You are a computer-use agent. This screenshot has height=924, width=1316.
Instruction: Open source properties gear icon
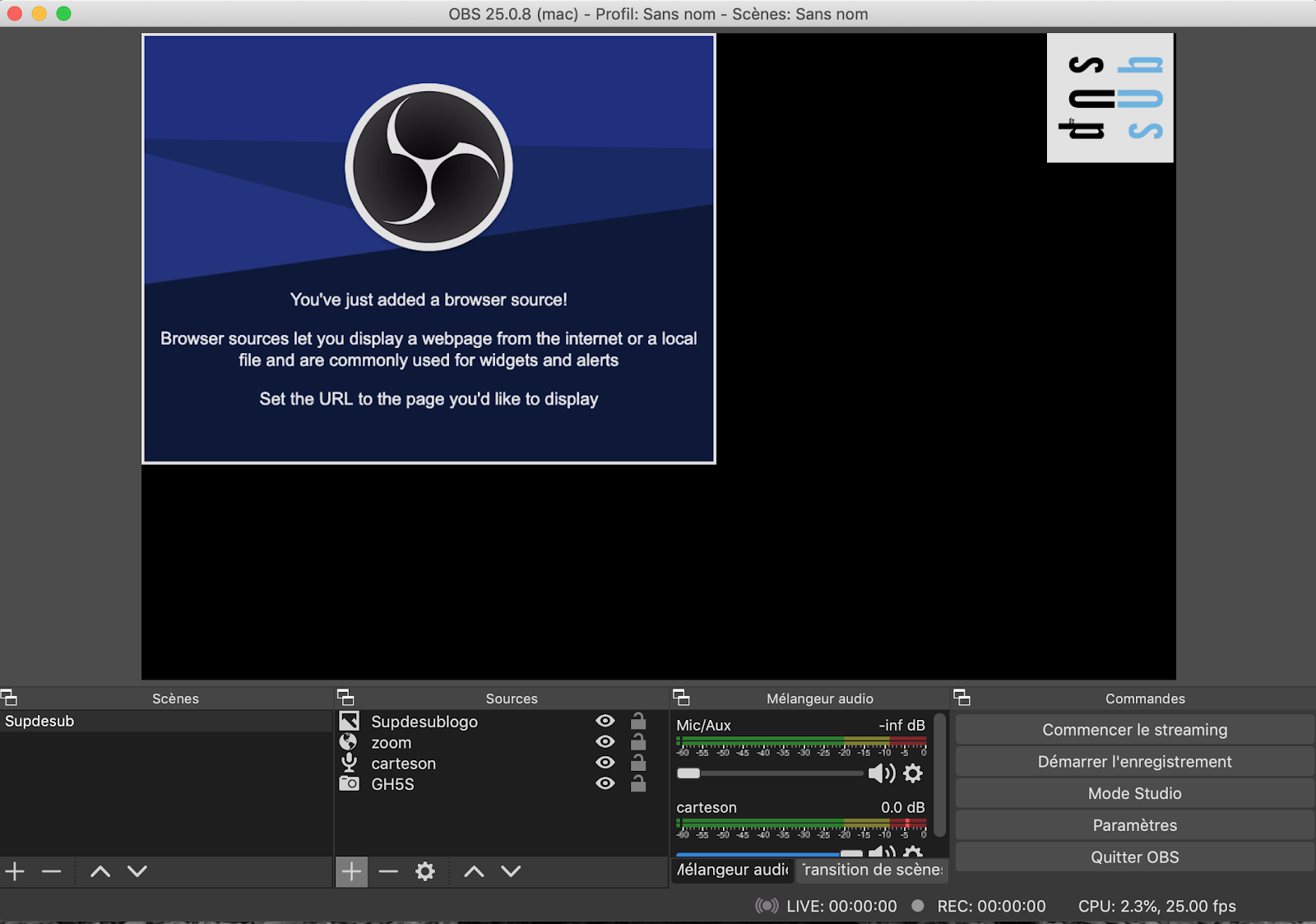424,871
